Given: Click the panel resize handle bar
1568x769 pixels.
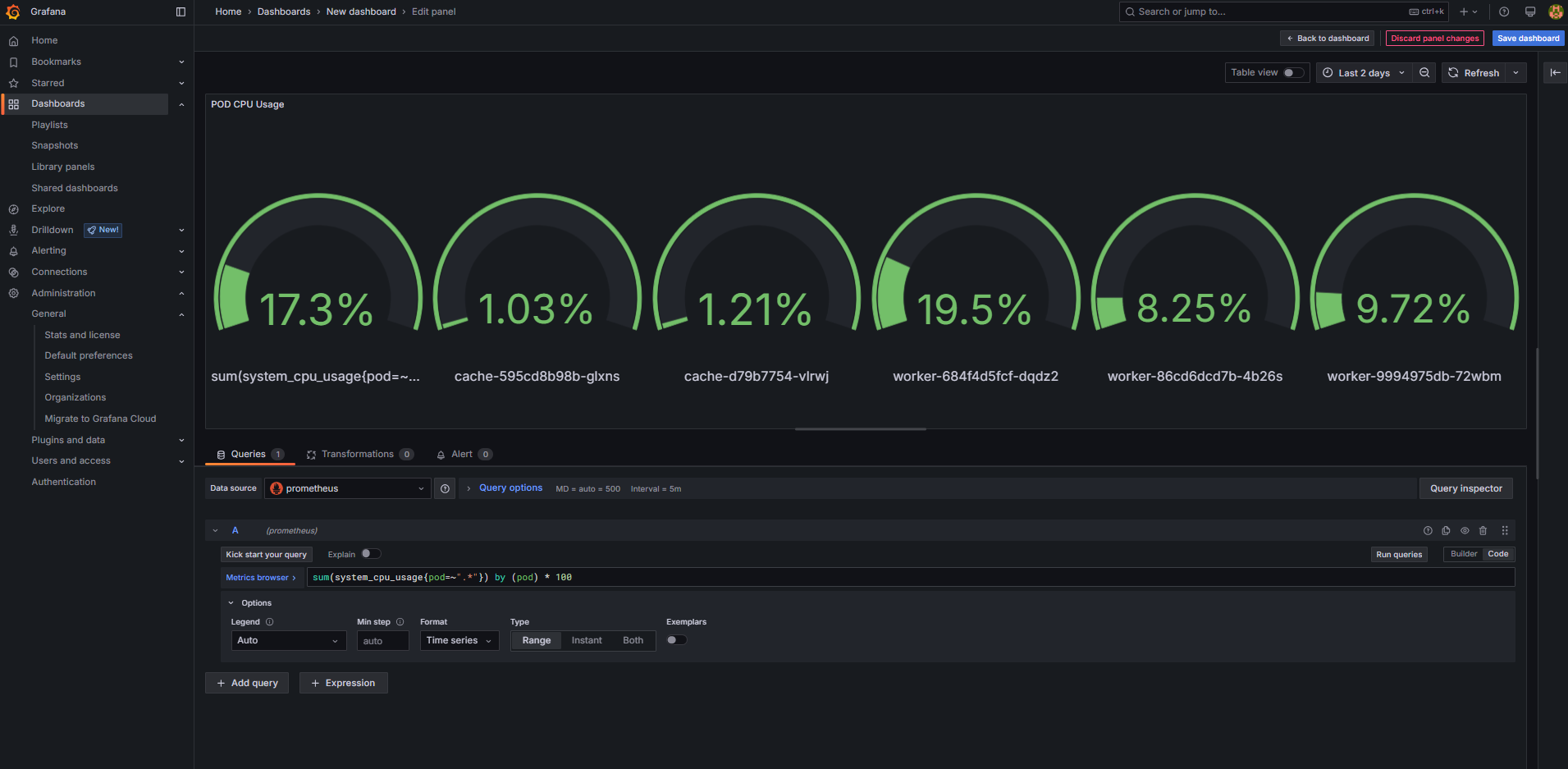Looking at the screenshot, I should coord(860,429).
